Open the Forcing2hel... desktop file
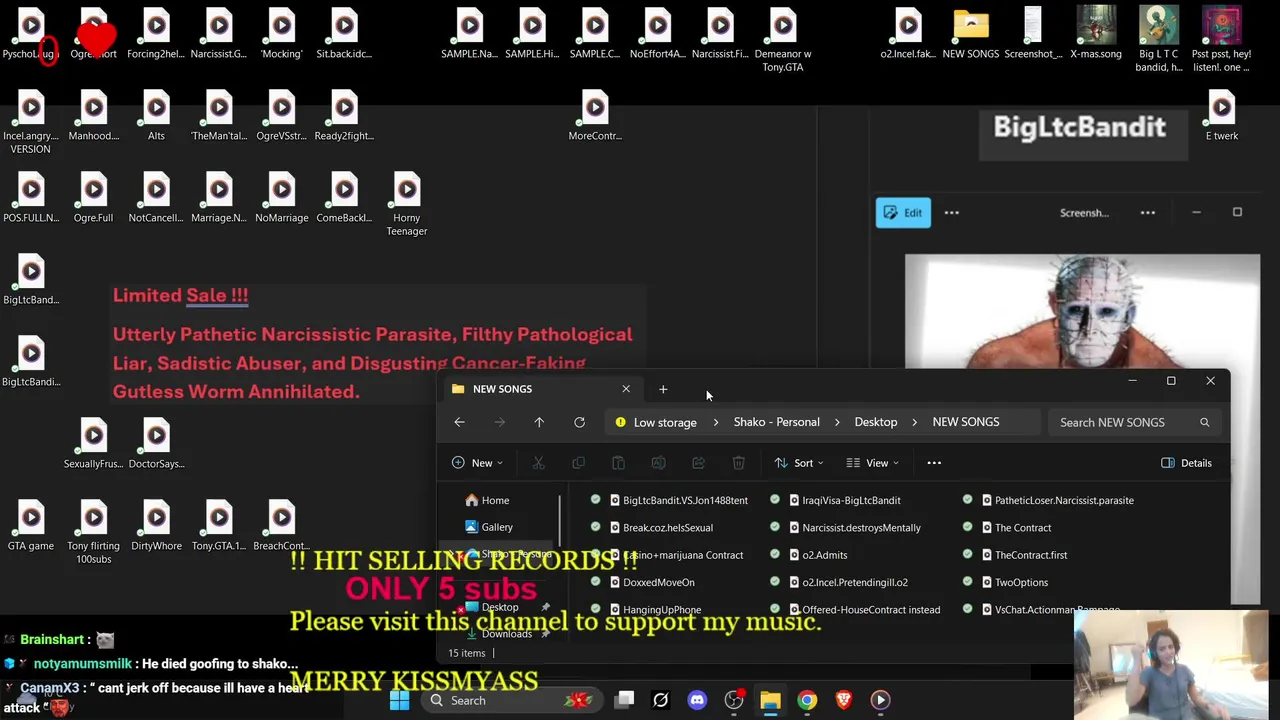The width and height of the screenshot is (1280, 720). (156, 34)
